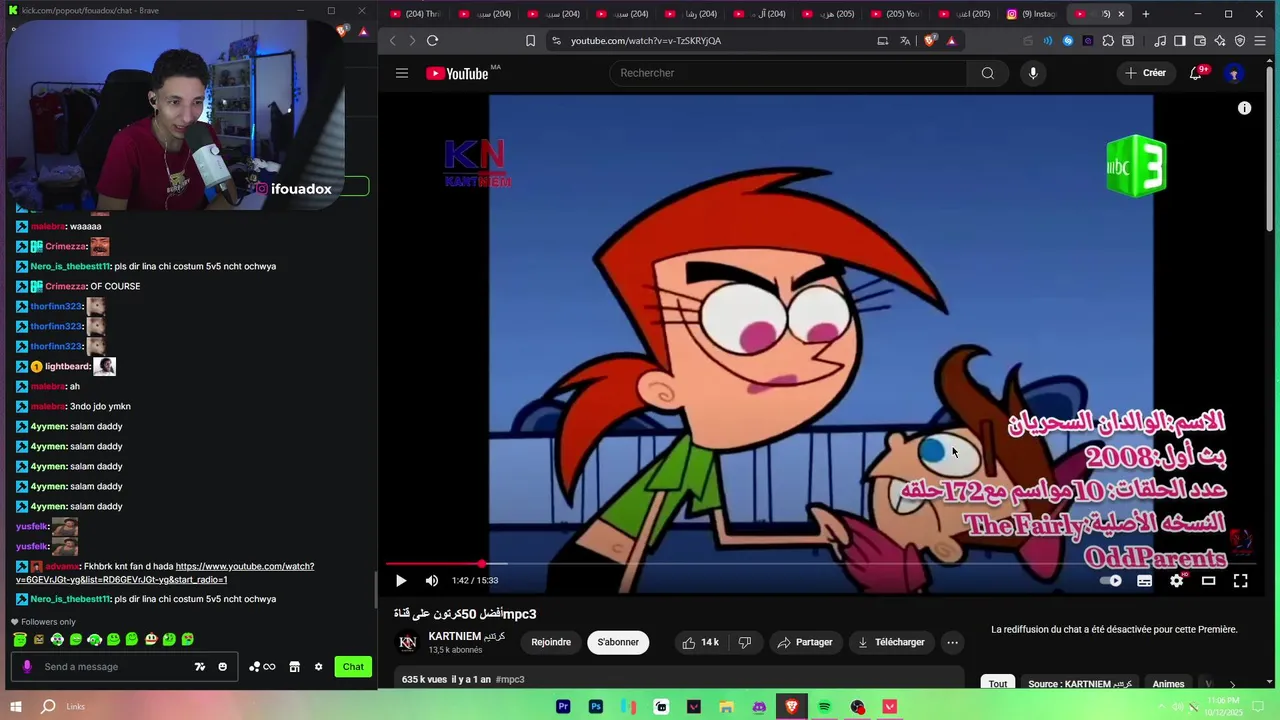The image size is (1280, 720).
Task: Go to the YouTube home logo
Action: [x=457, y=73]
